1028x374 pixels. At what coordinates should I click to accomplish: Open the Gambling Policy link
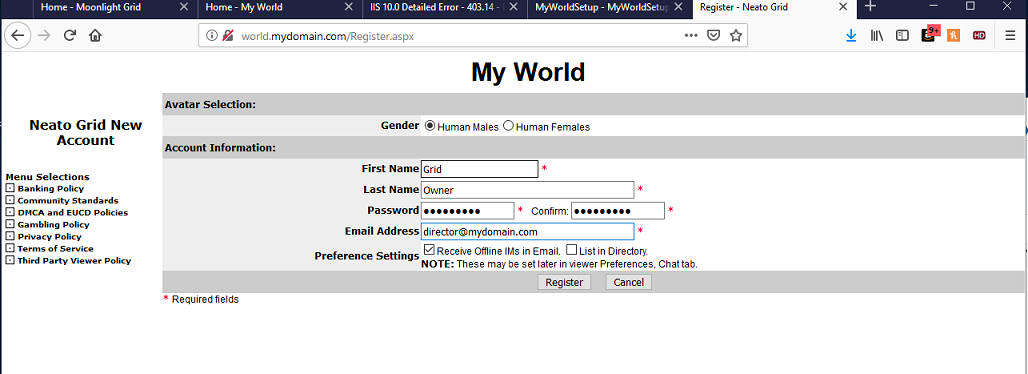[x=53, y=224]
